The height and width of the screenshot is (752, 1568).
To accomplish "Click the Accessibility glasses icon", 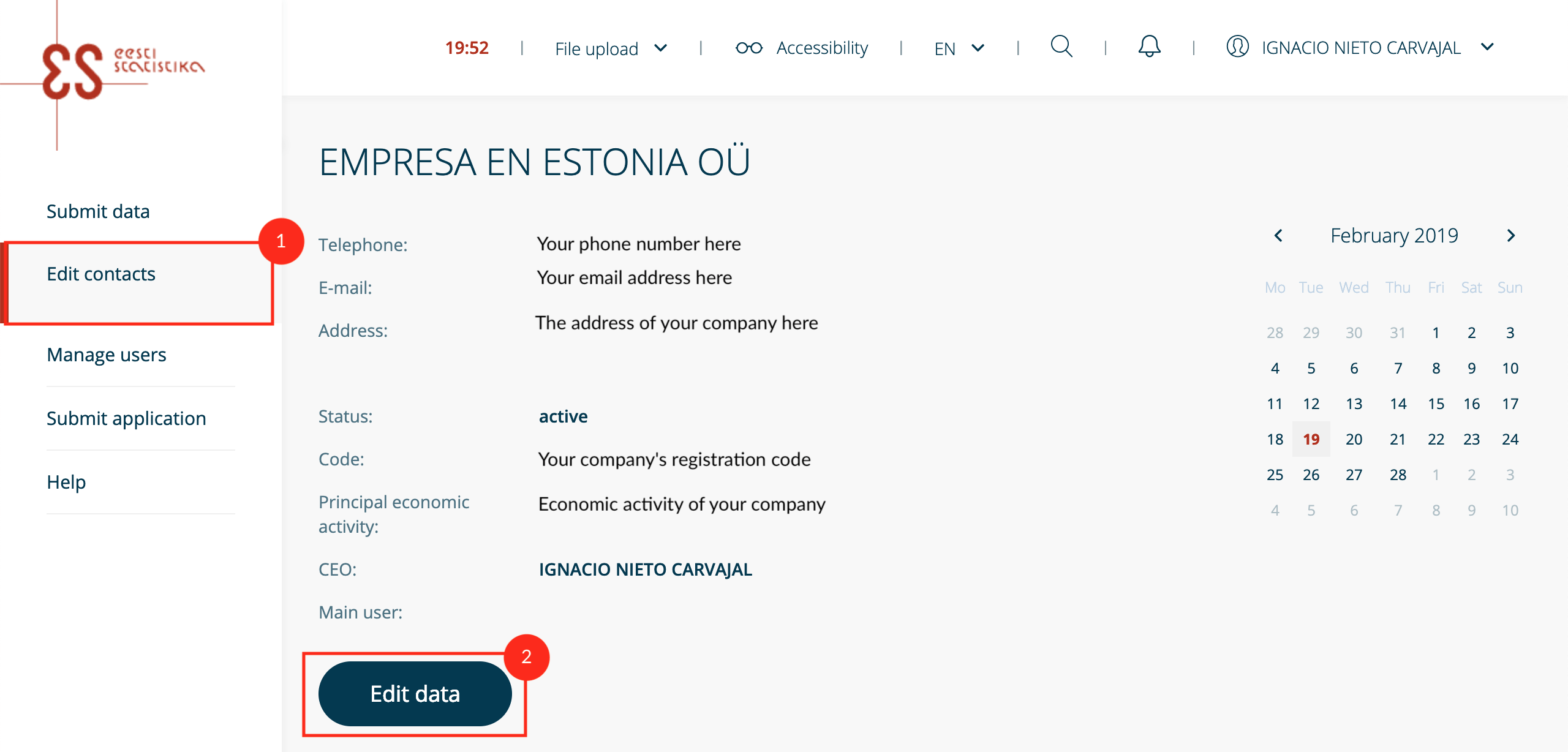I will tap(748, 48).
